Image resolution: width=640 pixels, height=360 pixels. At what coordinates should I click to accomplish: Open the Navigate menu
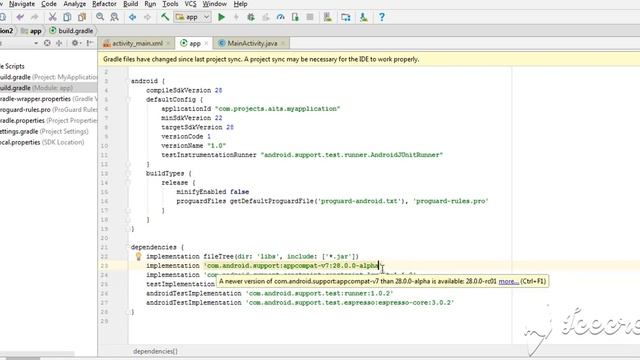(x=22, y=4)
